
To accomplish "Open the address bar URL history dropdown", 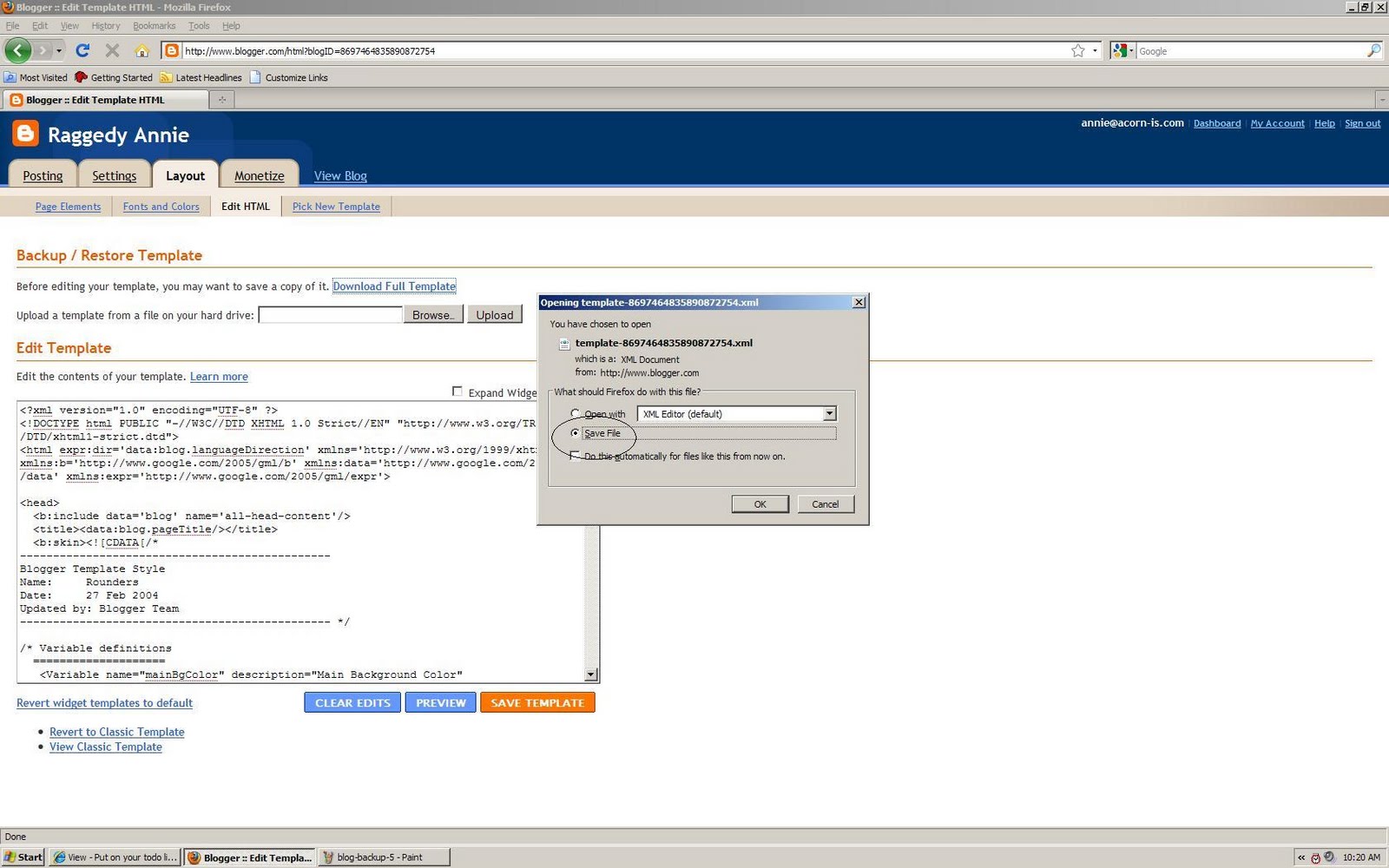I will click(x=1095, y=50).
